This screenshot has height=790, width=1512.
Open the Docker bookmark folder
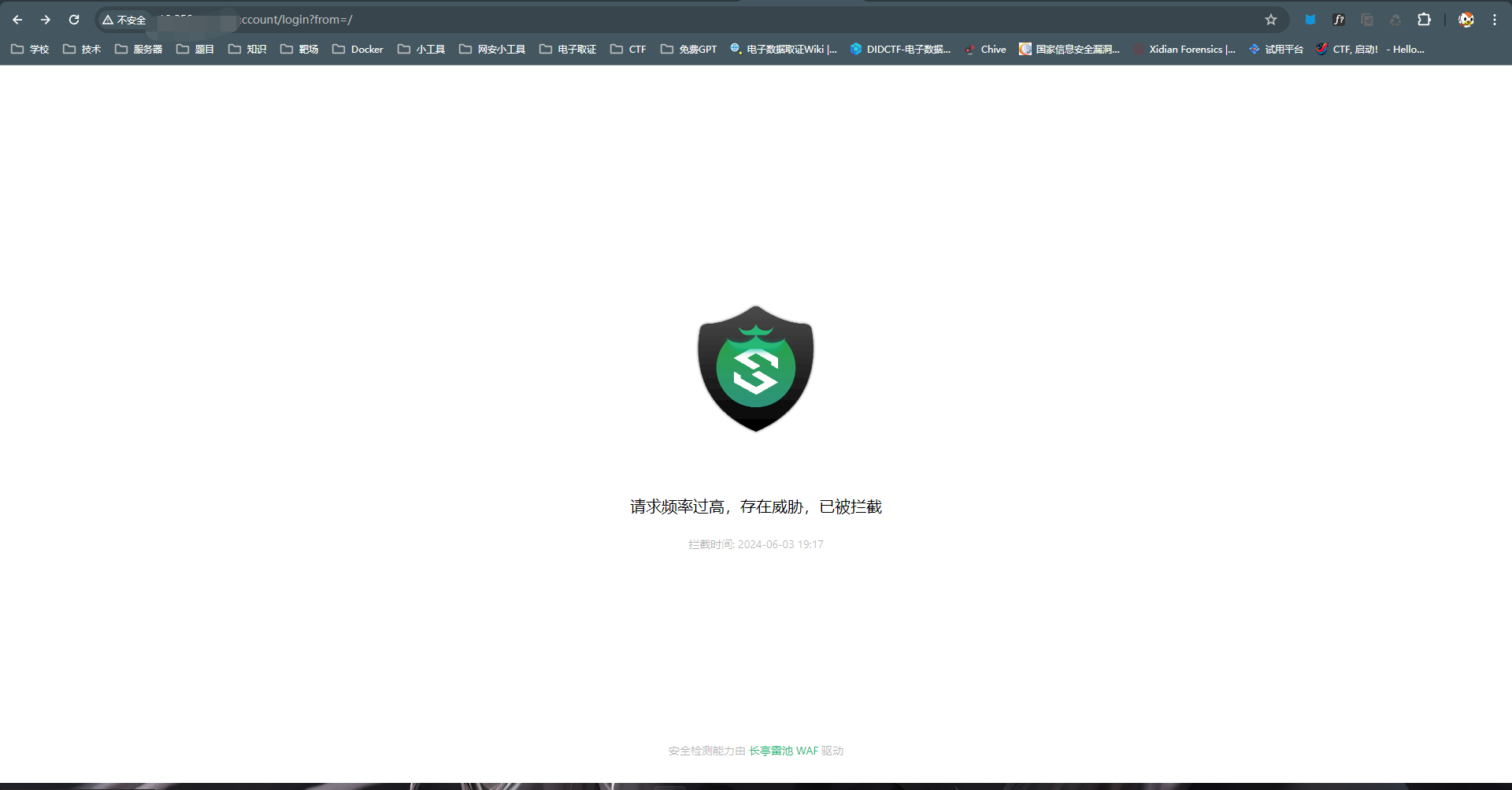pos(358,49)
